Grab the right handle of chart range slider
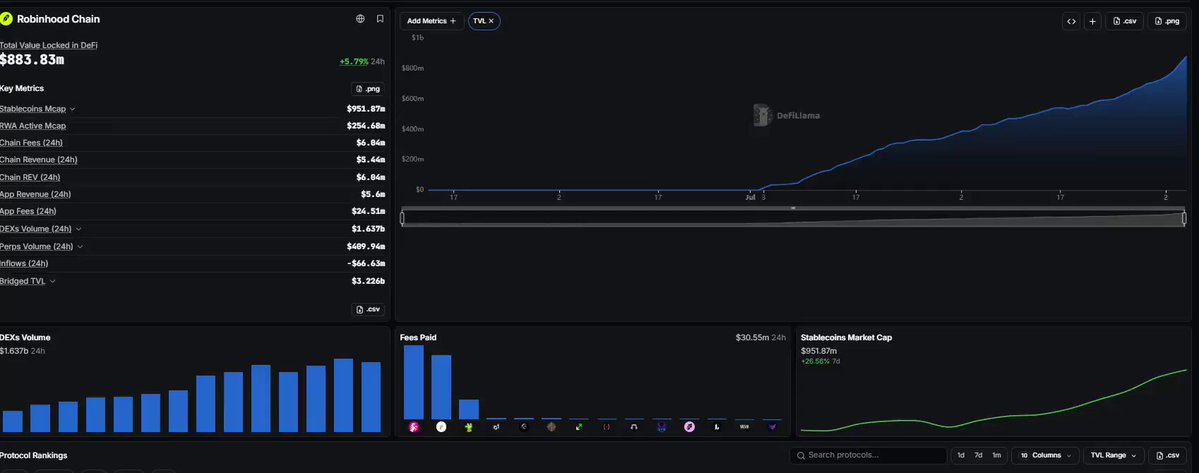This screenshot has height=473, width=1199. click(1186, 219)
